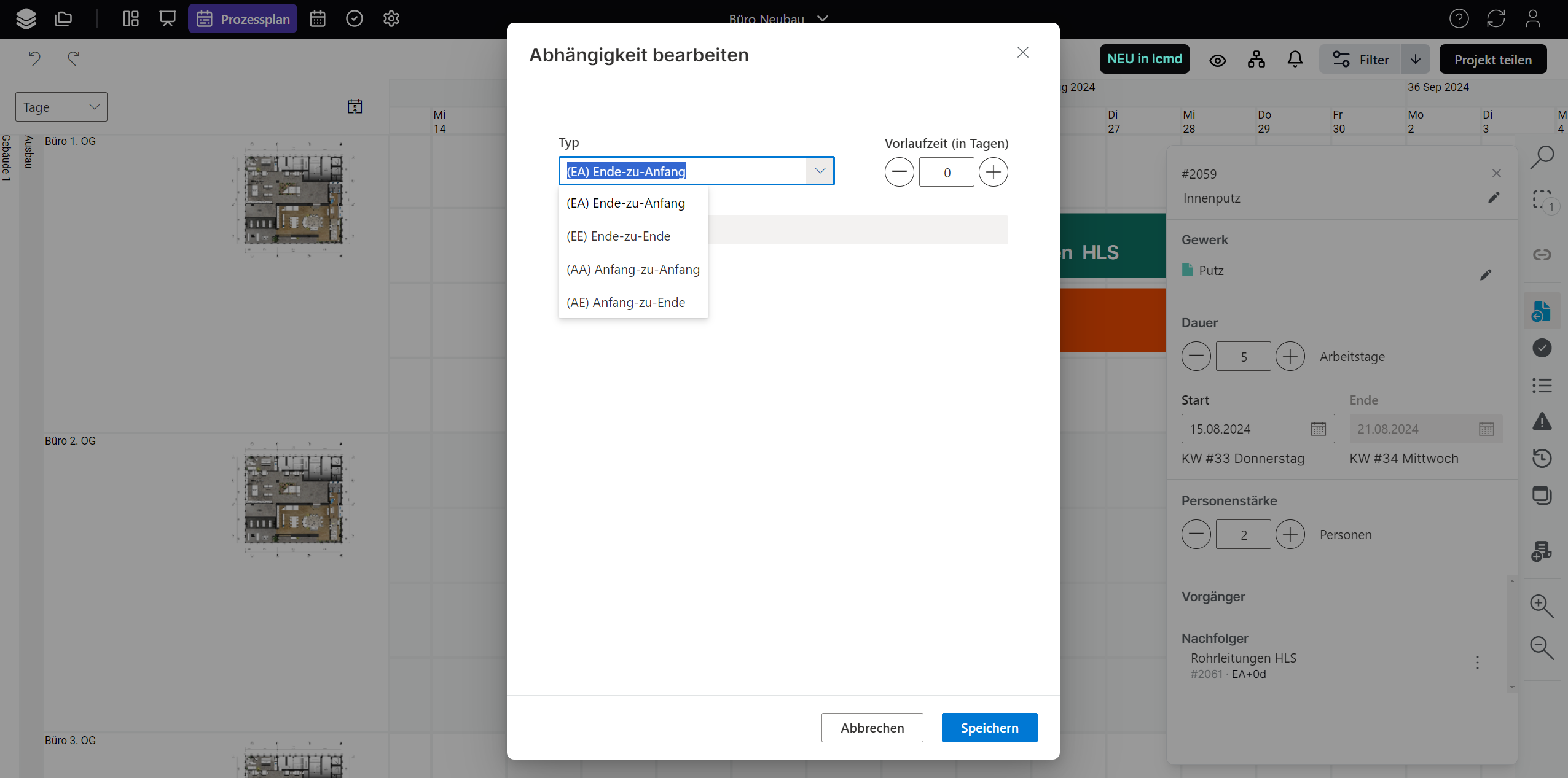Click the Projekt teilen button
This screenshot has width=1568, height=778.
point(1493,59)
